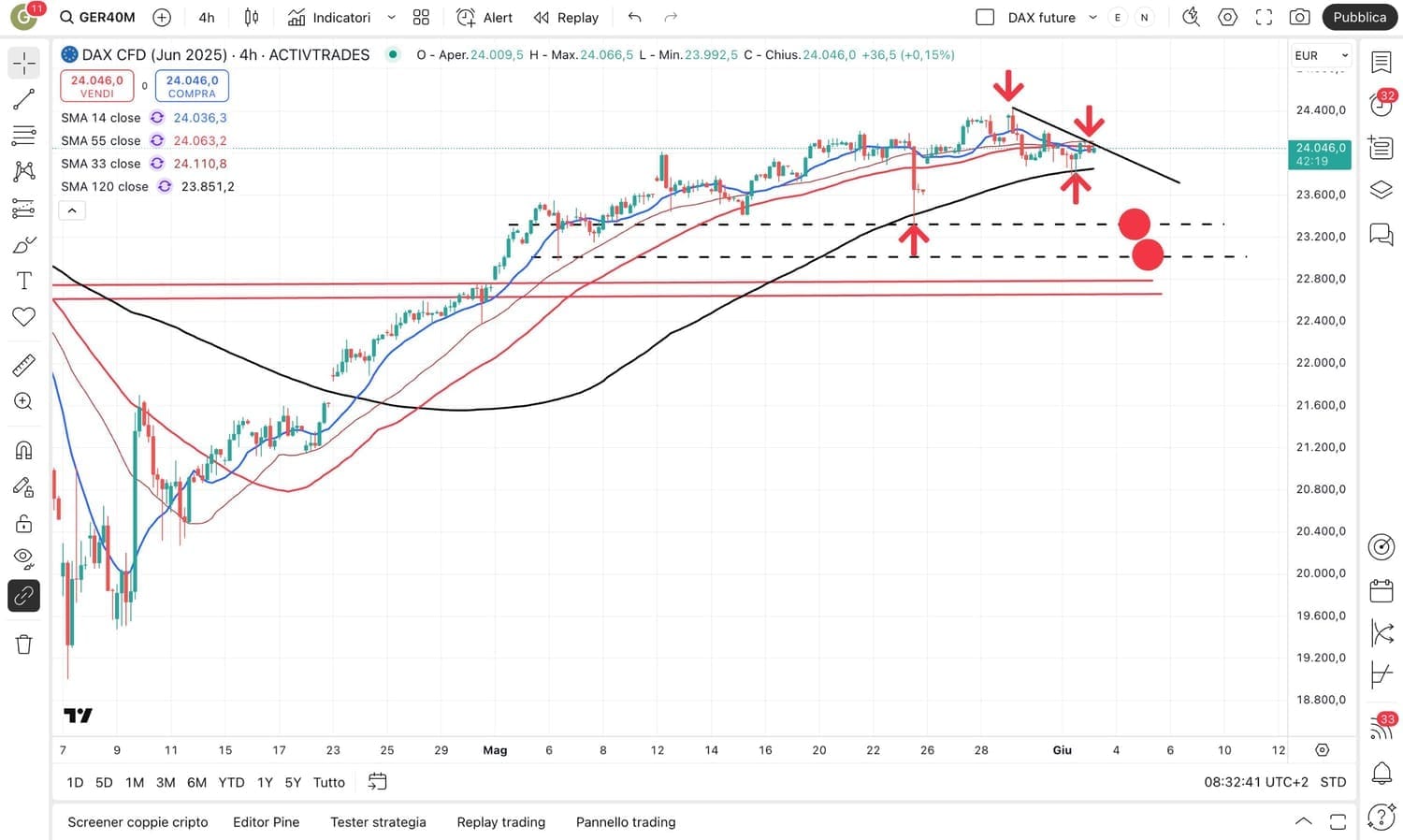Open price scale settings gear
Image resolution: width=1403 pixels, height=840 pixels.
[x=1322, y=749]
